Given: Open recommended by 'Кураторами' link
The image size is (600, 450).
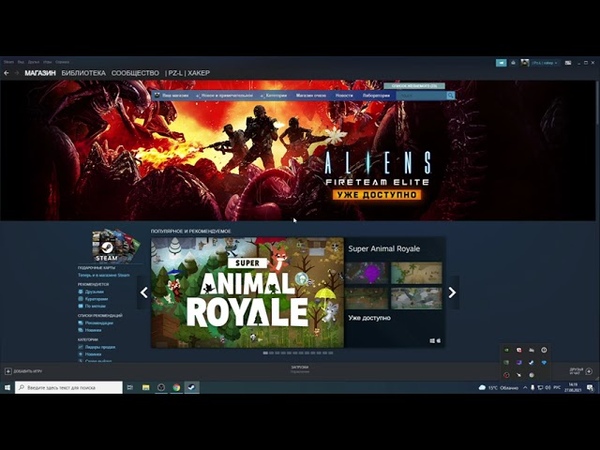Looking at the screenshot, I should click(96, 299).
